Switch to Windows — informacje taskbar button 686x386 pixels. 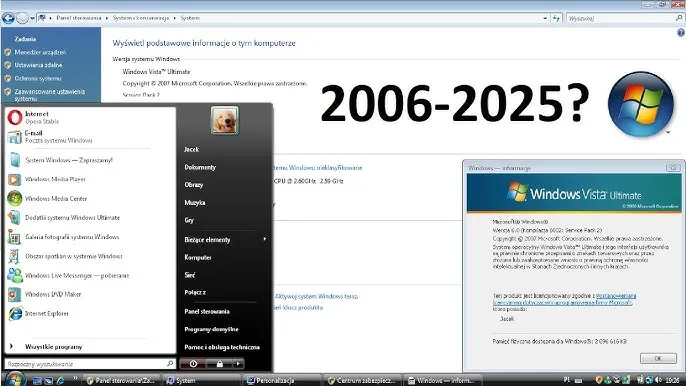click(x=442, y=381)
